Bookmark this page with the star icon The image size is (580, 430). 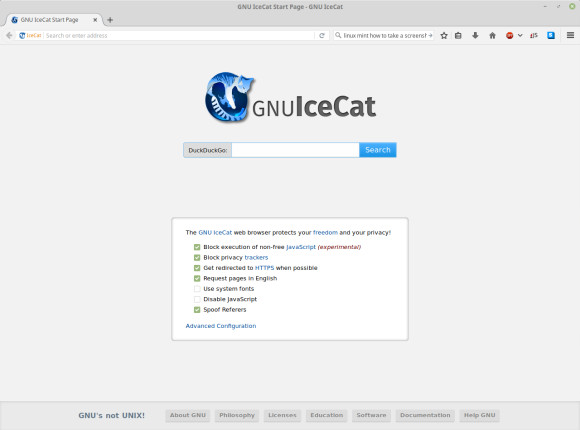(444, 36)
